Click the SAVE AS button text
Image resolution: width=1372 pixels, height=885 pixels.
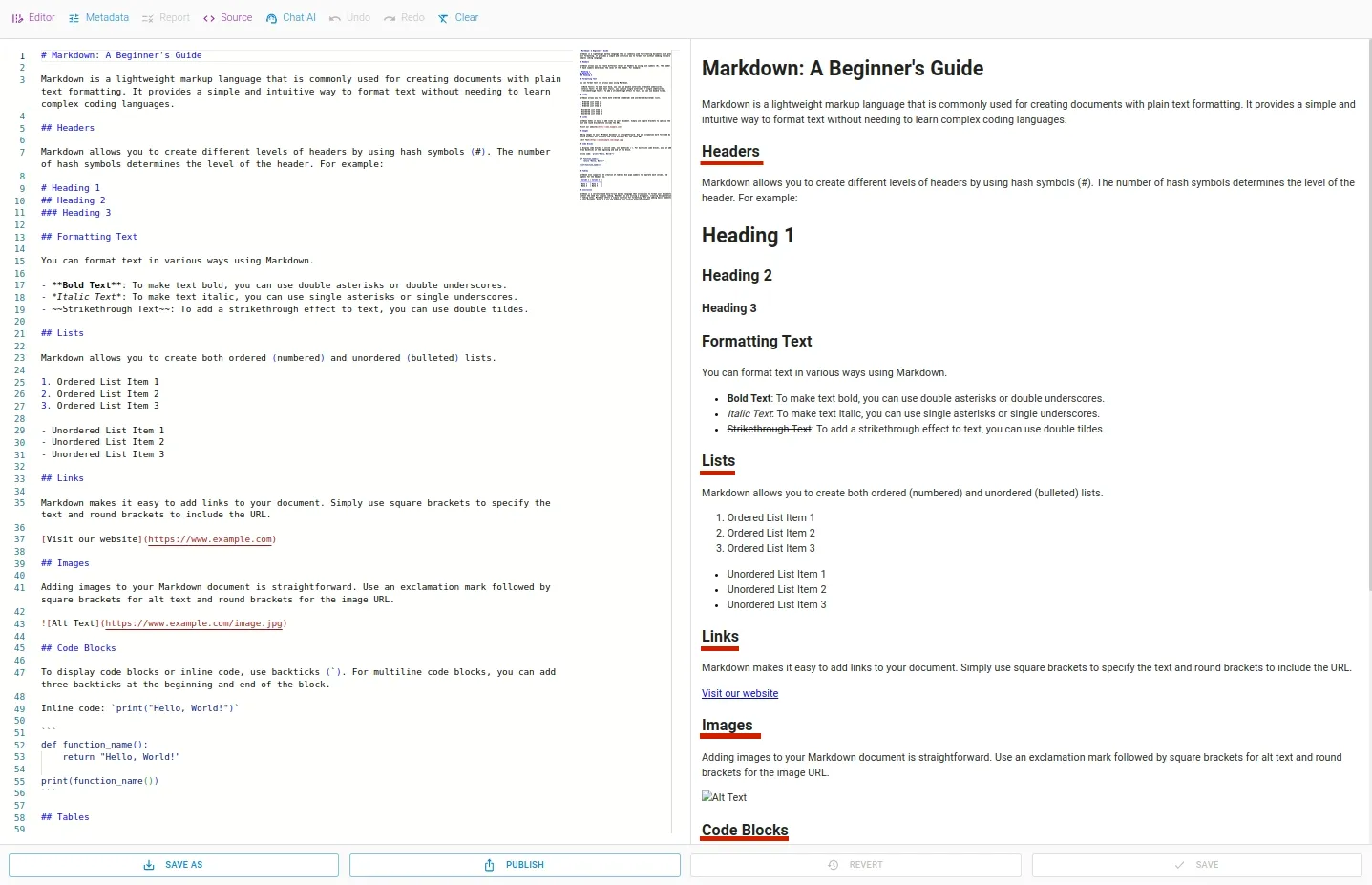click(183, 865)
